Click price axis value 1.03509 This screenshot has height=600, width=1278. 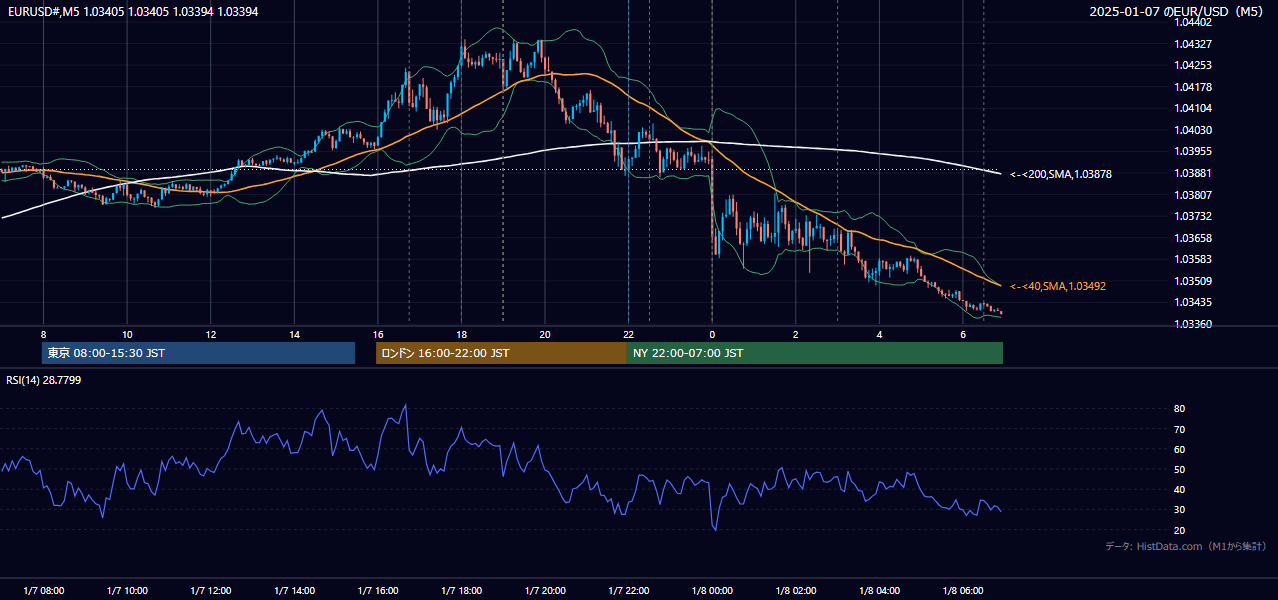coord(1193,281)
